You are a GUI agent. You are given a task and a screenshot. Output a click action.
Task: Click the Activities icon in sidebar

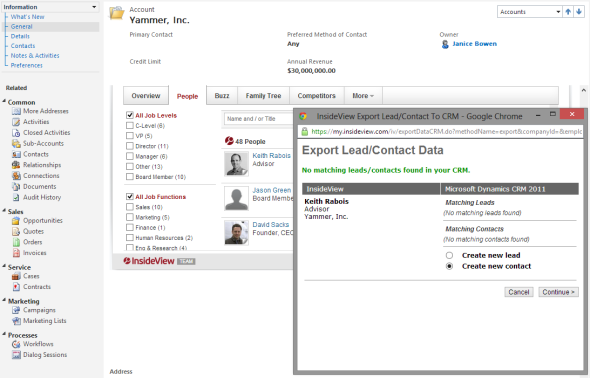click(x=16, y=122)
